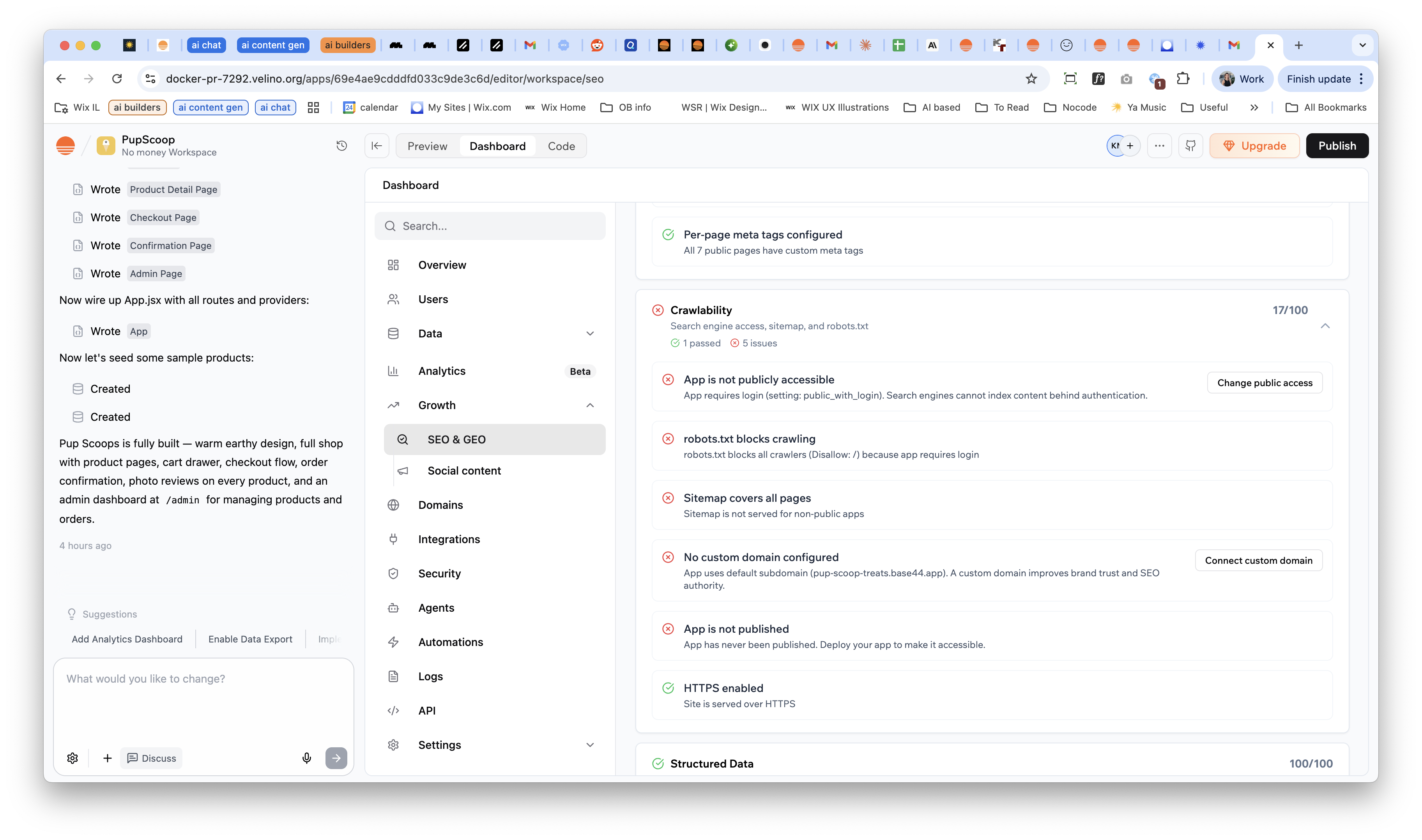Click the 'Admin Page' file chip
Image resolution: width=1422 pixels, height=840 pixels.
(156, 274)
